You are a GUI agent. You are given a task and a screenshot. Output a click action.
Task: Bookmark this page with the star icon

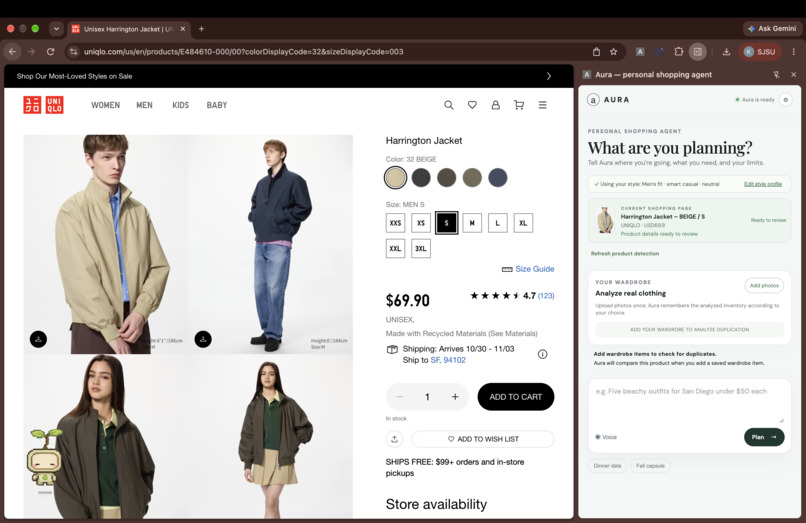[614, 51]
